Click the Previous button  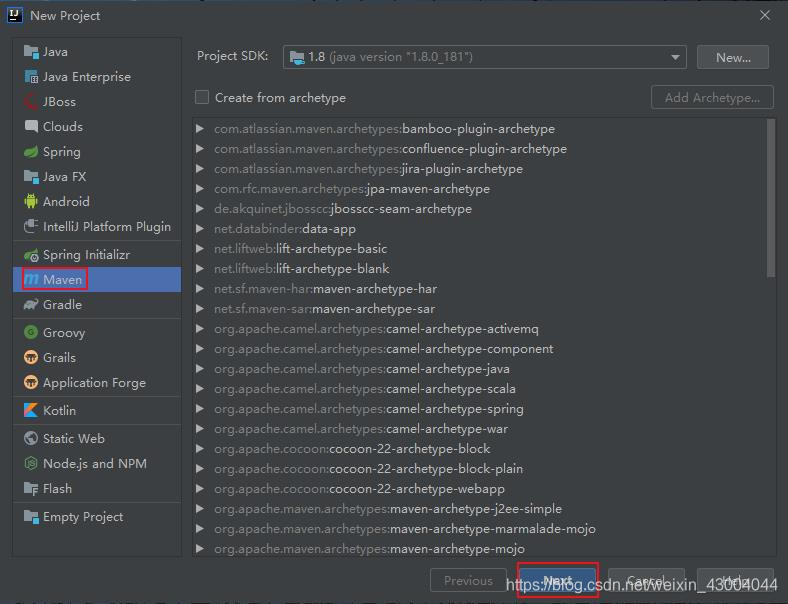point(468,580)
